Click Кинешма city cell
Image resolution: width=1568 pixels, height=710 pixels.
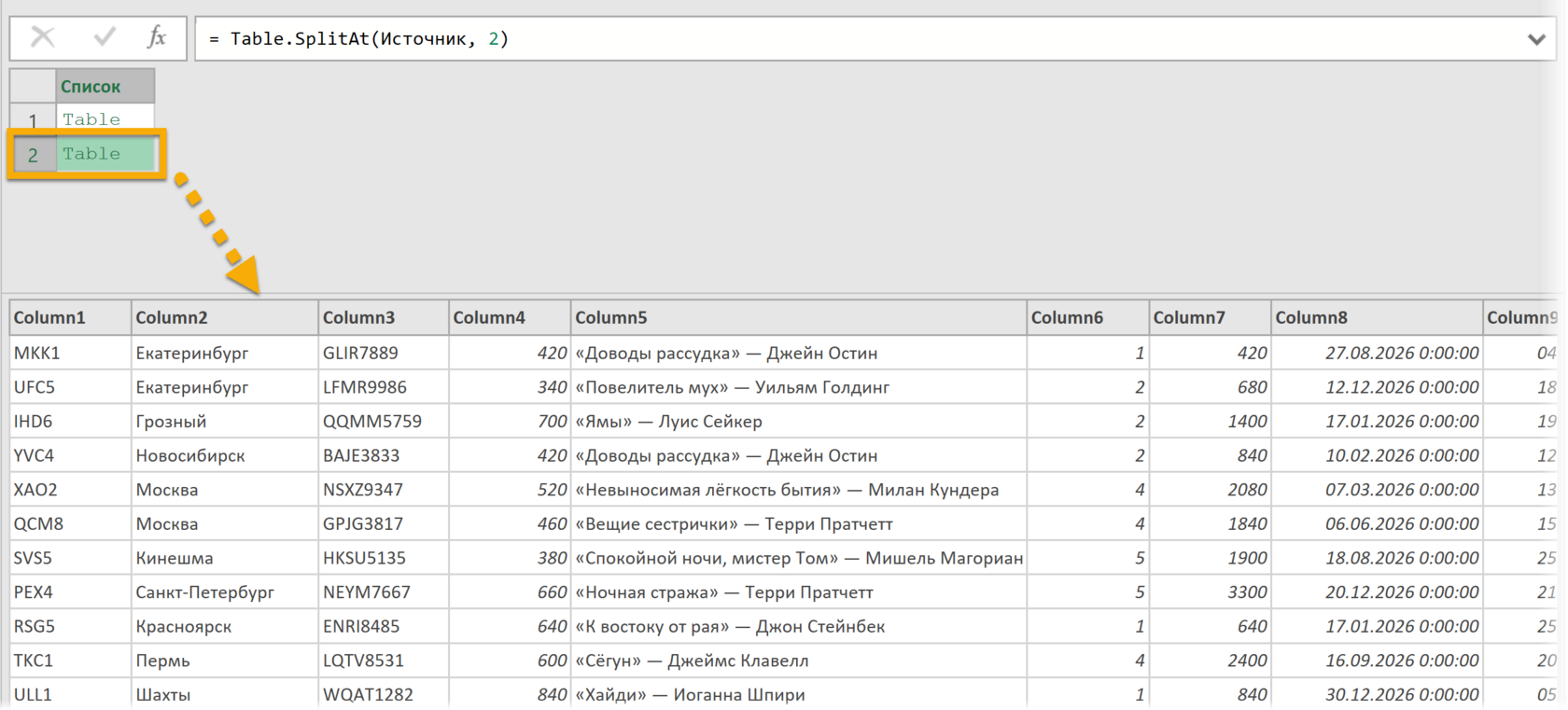225,558
